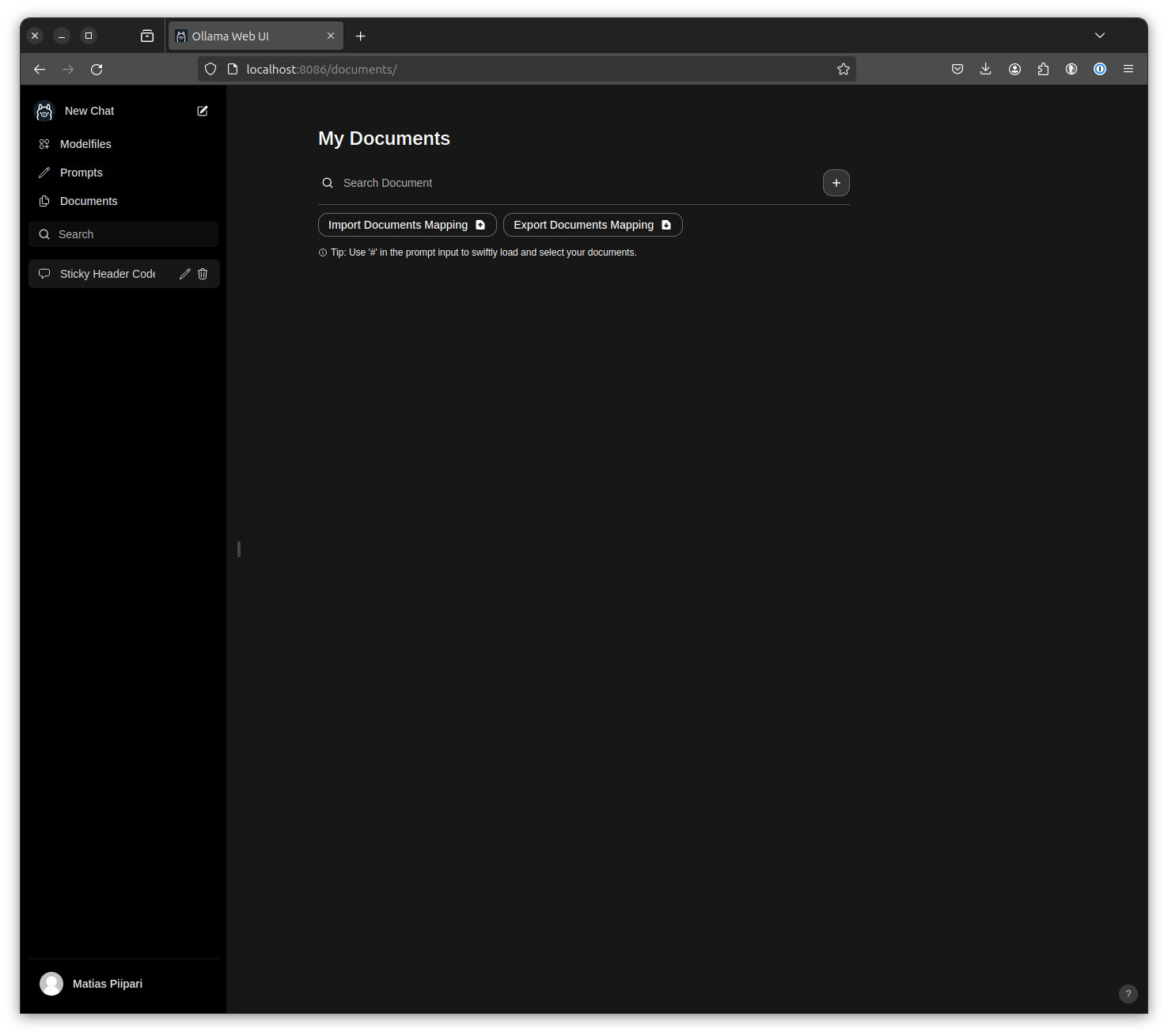Click in the Search Document field
Image resolution: width=1168 pixels, height=1036 pixels.
(x=475, y=183)
